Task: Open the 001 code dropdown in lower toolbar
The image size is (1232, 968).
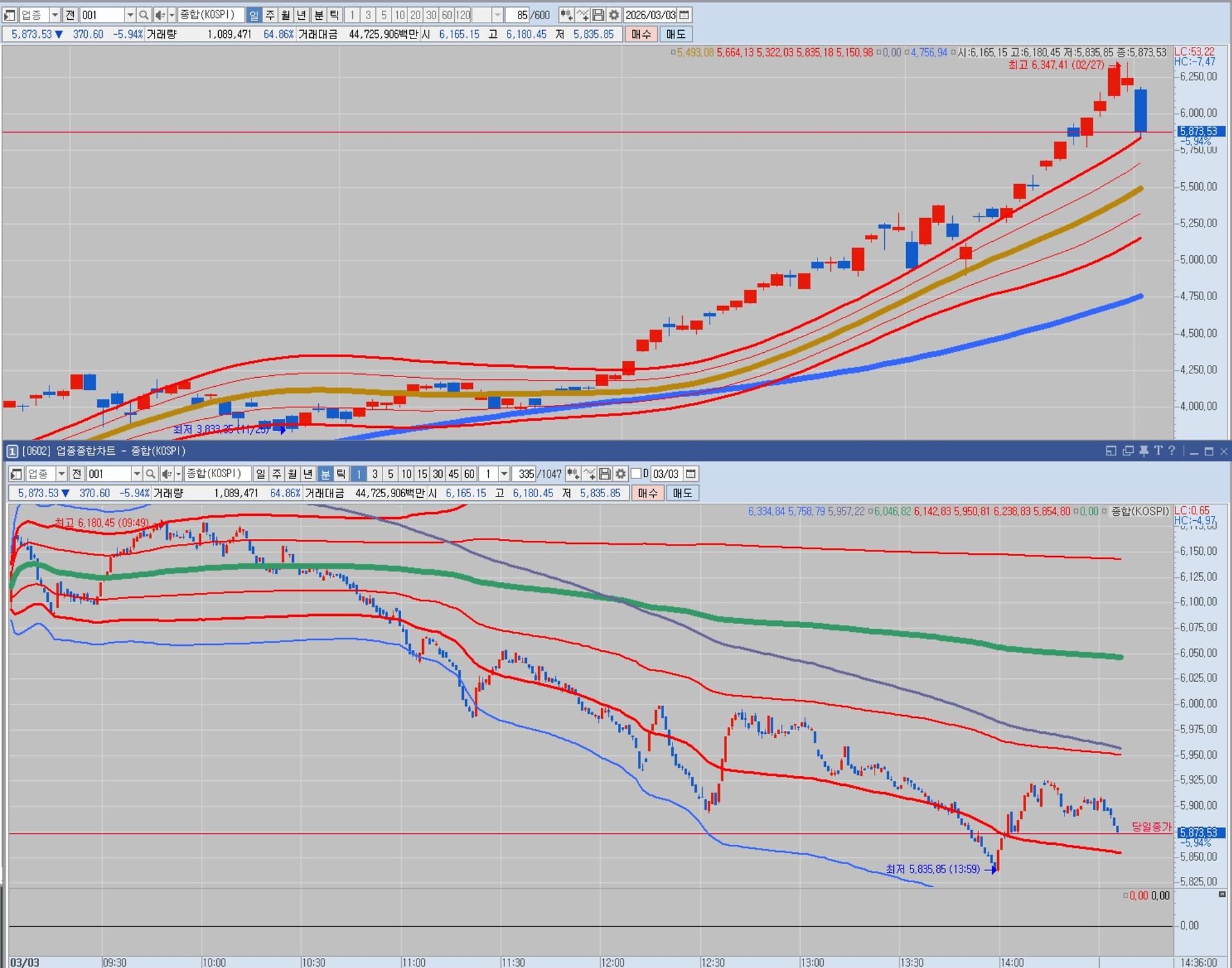Action: point(137,474)
